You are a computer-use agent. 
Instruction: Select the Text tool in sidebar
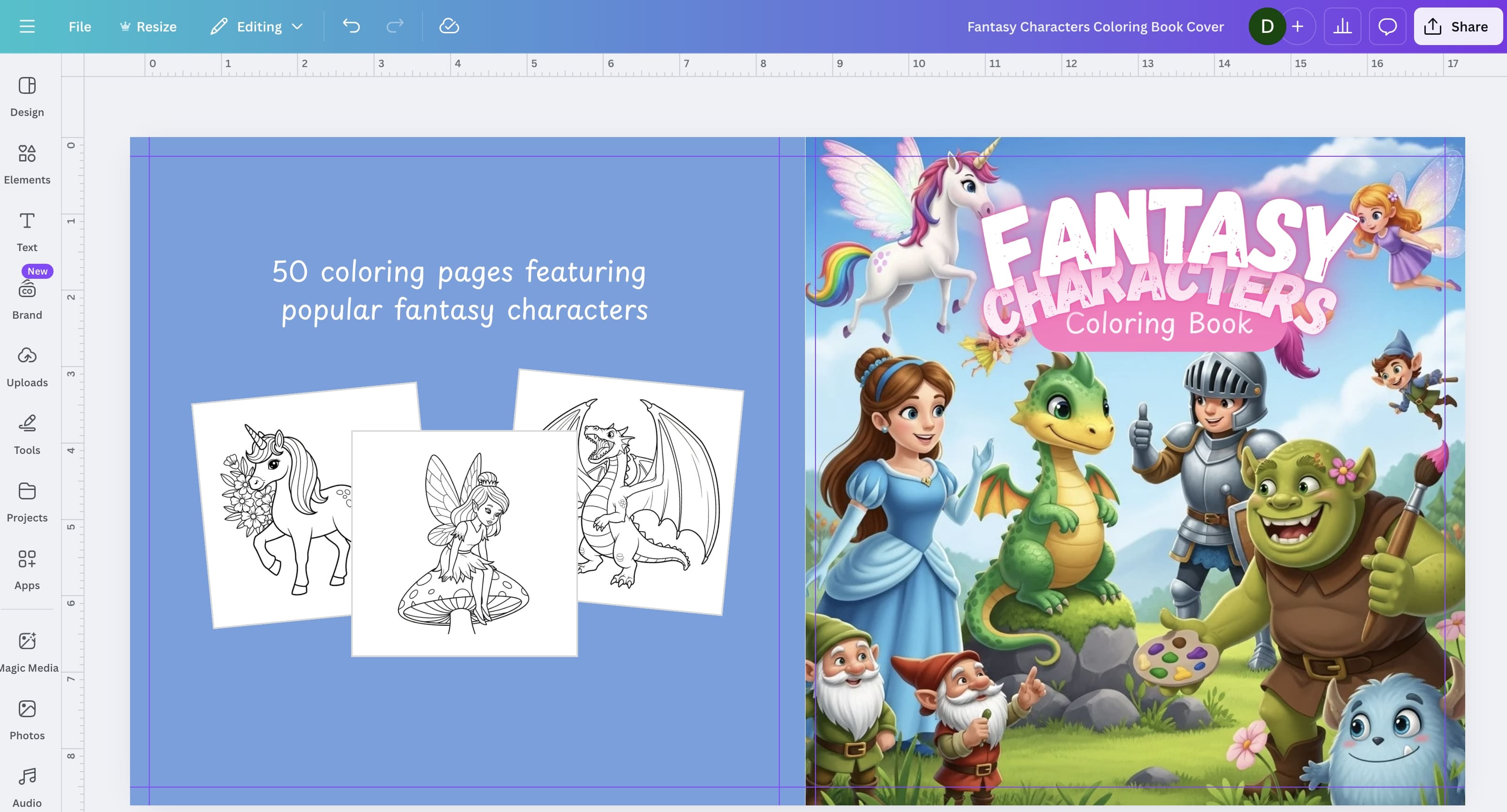[27, 232]
